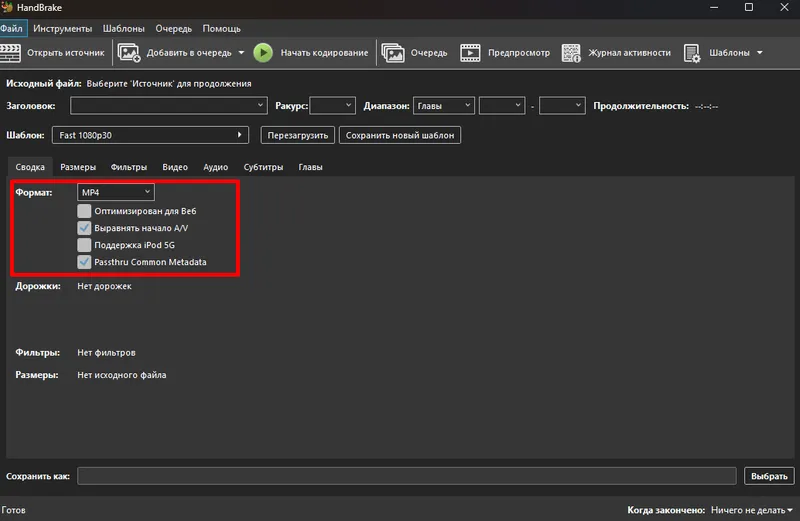Screen dimensions: 800x521
Task: Open the Fast 1080p30 preset selector
Action: coord(151,135)
